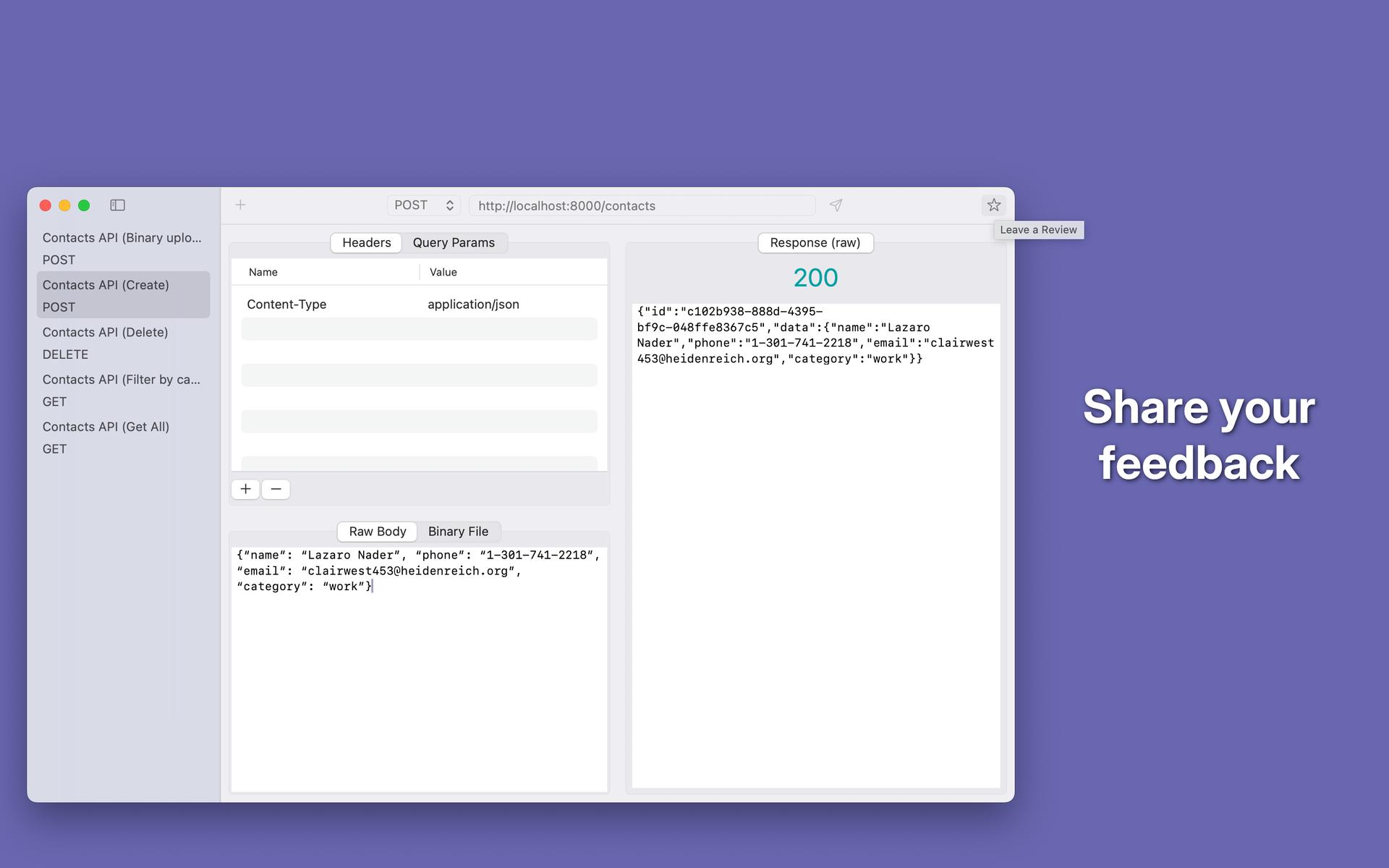Click the yellow minimize window button

[64, 205]
